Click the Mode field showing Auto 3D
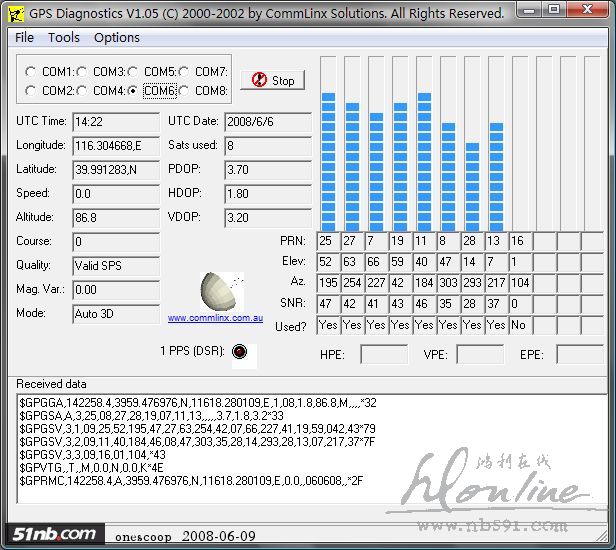Screen dimensions: 616x550 [115, 314]
